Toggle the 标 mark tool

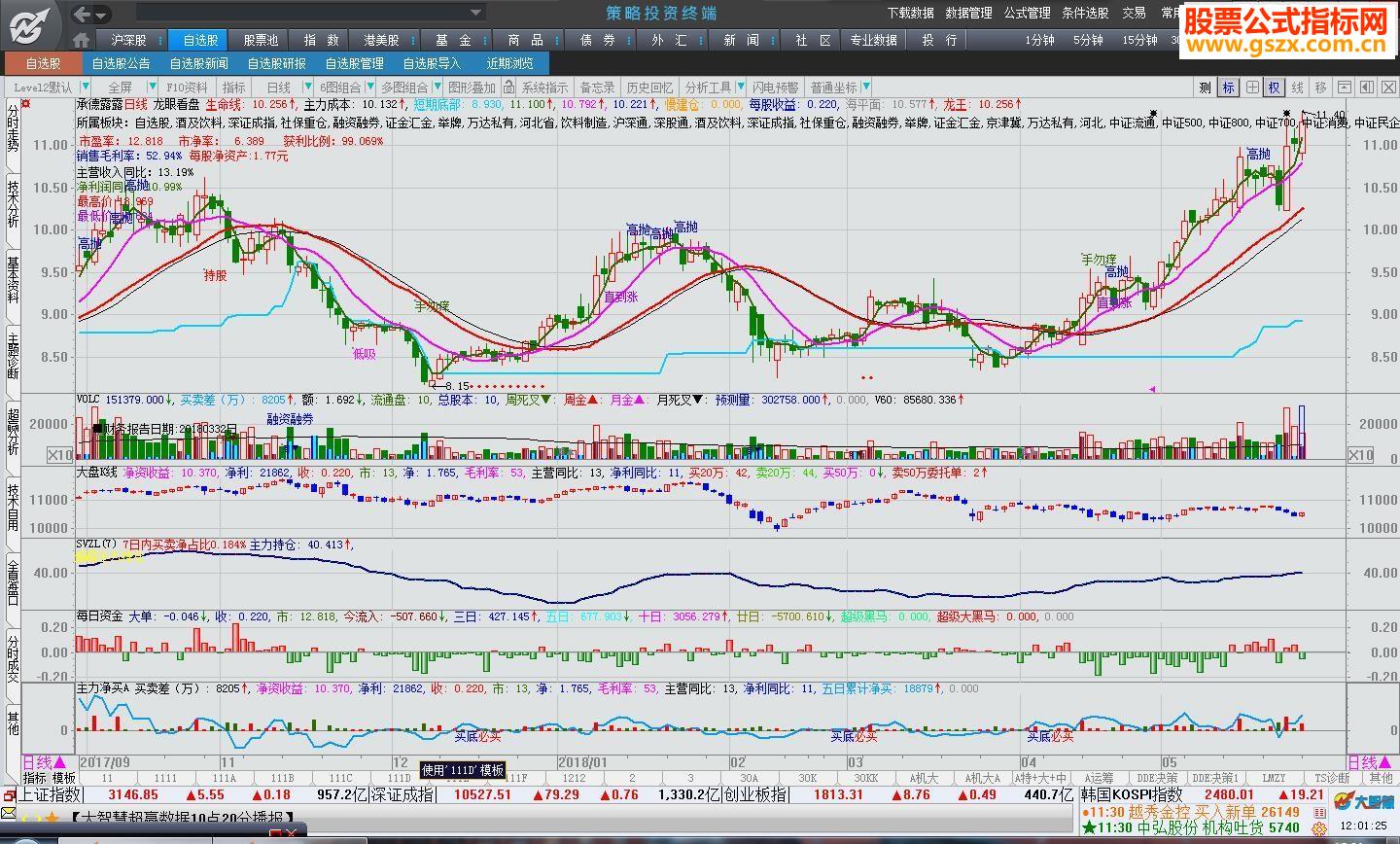coord(1229,88)
